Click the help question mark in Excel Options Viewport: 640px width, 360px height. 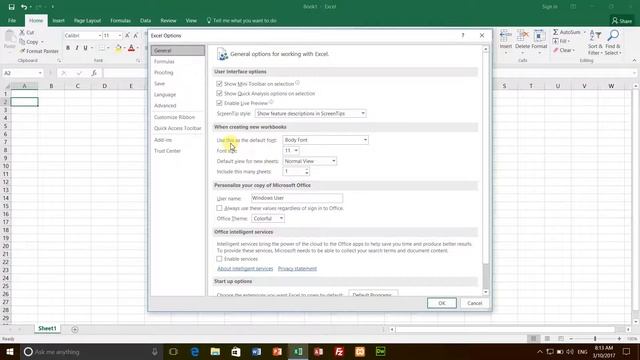463,36
